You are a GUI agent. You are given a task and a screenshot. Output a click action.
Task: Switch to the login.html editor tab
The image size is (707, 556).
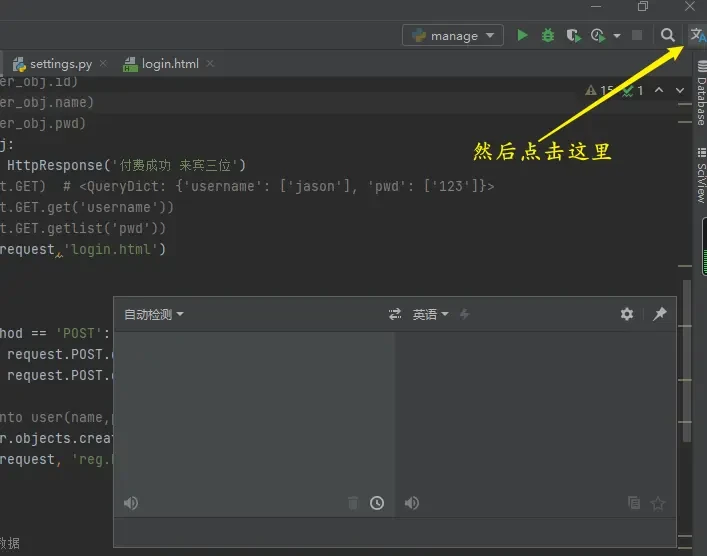170,64
